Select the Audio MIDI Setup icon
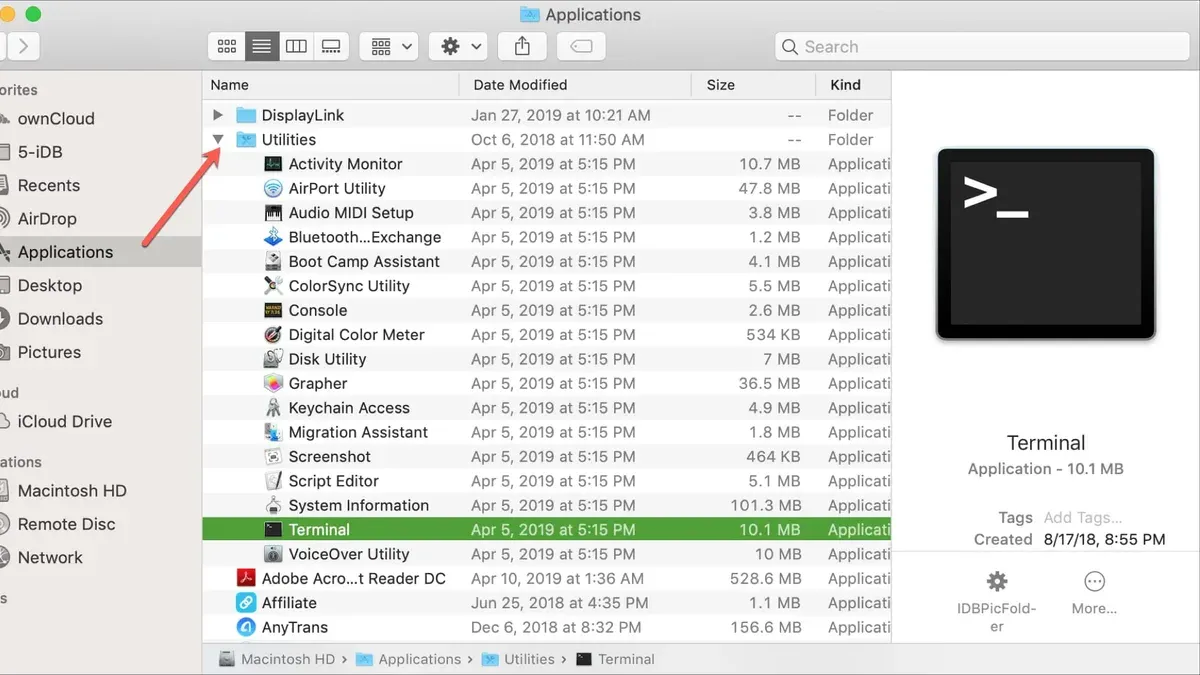Image resolution: width=1200 pixels, height=675 pixels. click(x=273, y=213)
